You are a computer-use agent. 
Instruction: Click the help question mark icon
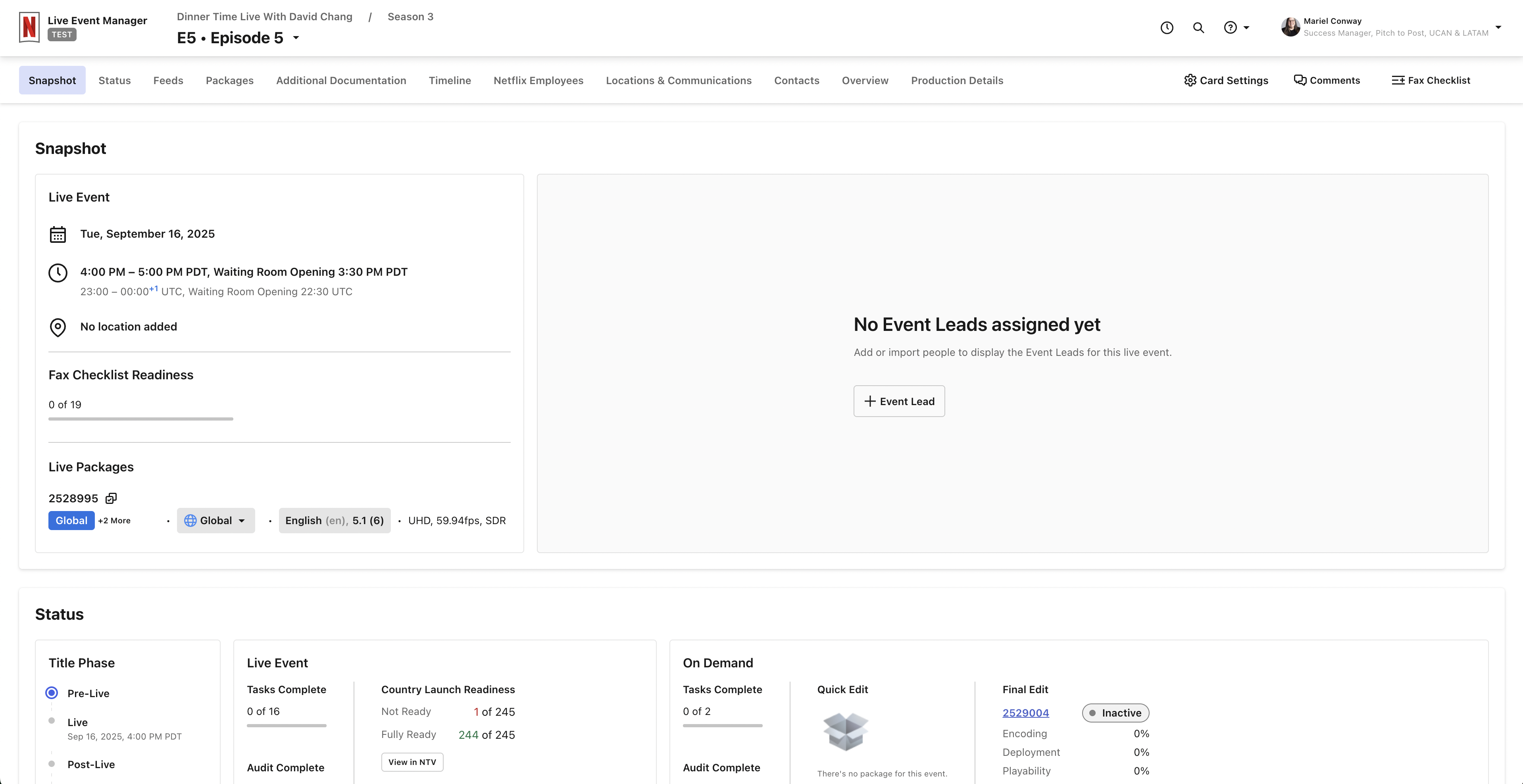pyautogui.click(x=1230, y=27)
